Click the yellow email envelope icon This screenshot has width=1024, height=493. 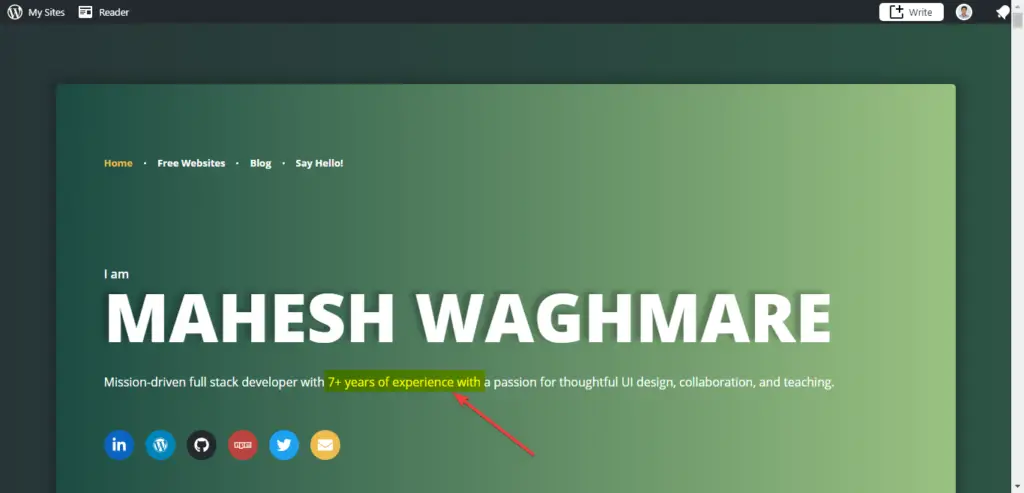(325, 445)
